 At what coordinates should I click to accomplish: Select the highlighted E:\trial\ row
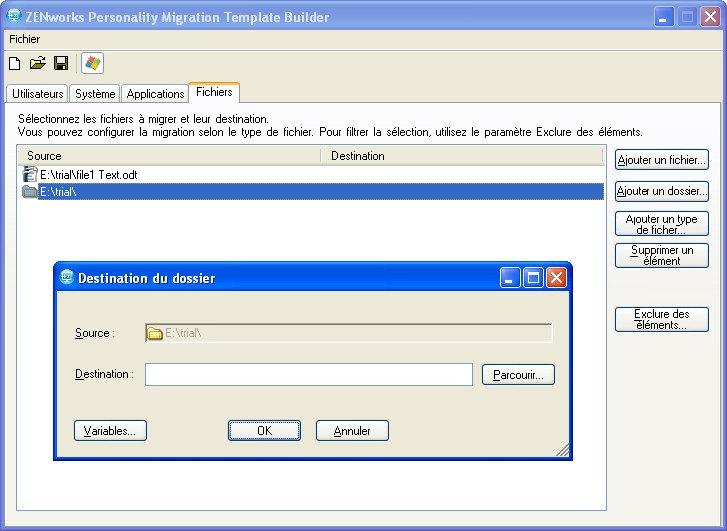pos(311,192)
